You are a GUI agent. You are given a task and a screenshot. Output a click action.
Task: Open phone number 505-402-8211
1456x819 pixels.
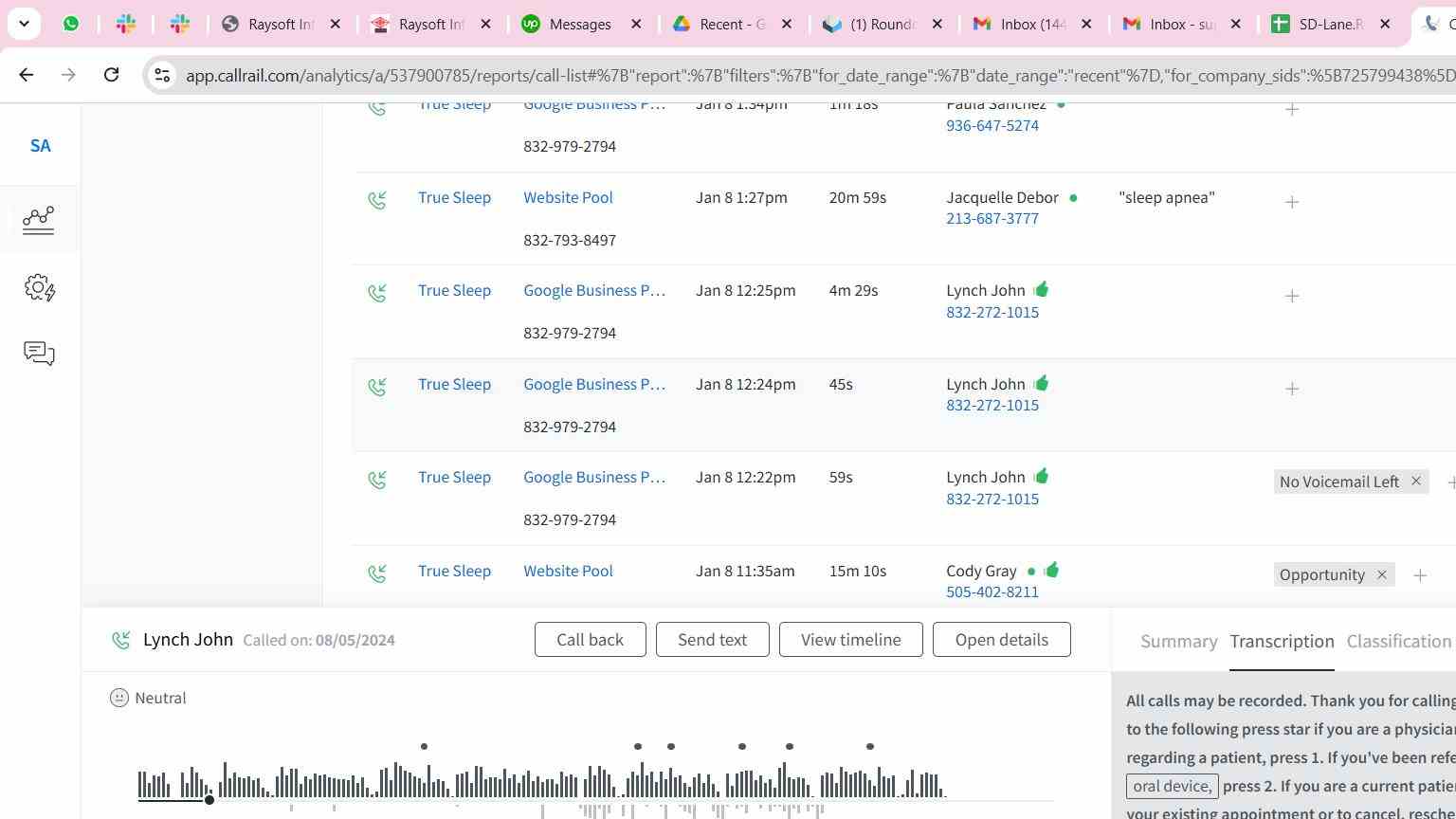coord(992,591)
